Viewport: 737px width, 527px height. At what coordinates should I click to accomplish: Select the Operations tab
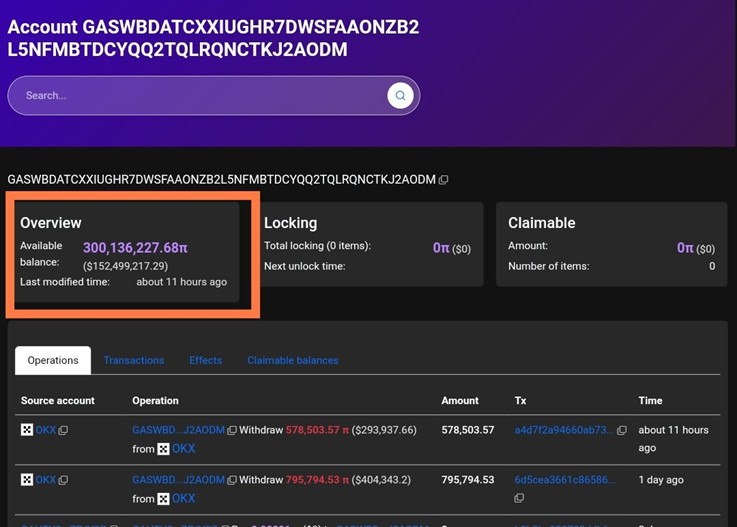[x=53, y=360]
